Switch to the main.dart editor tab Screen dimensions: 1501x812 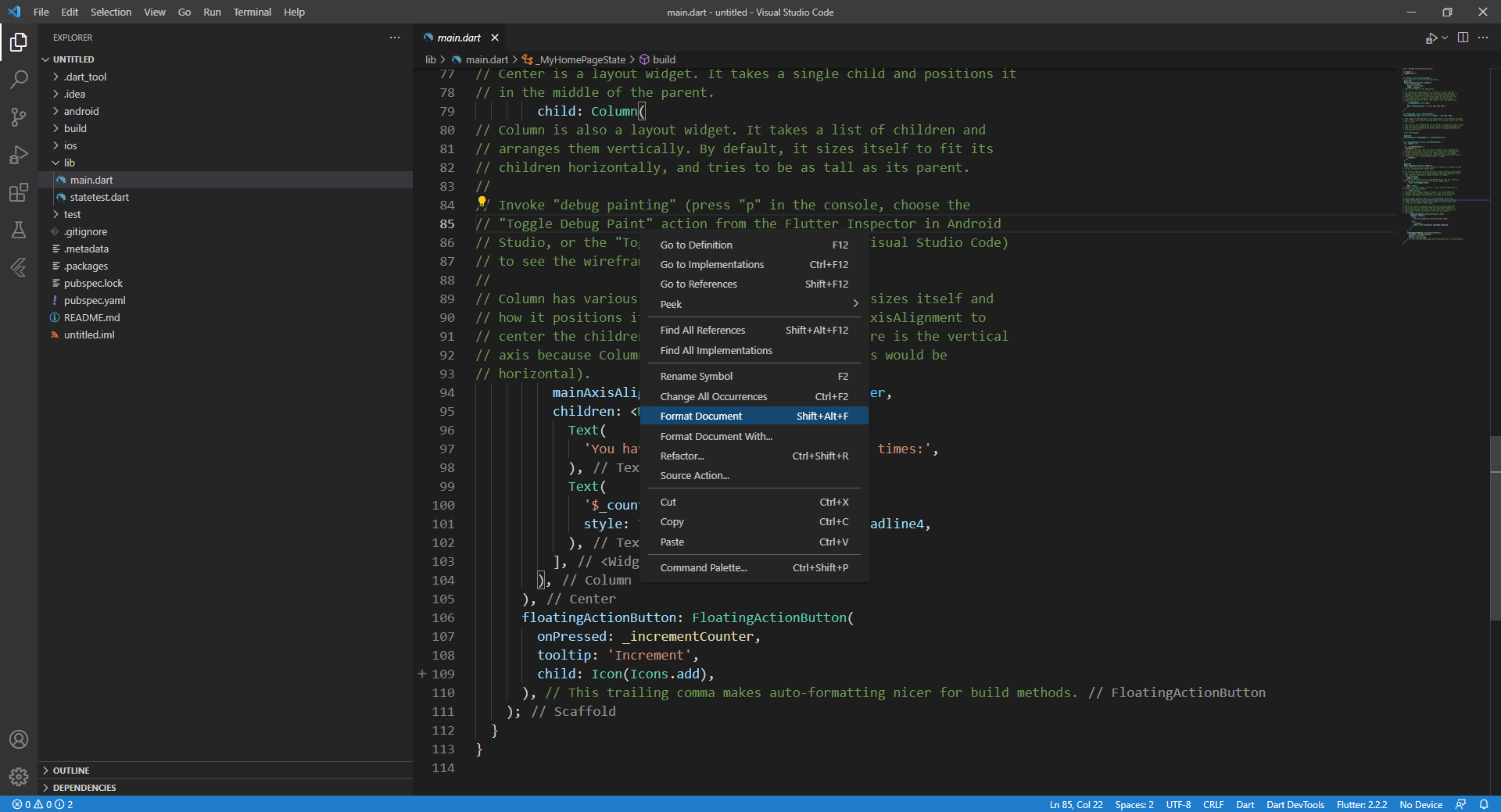460,38
